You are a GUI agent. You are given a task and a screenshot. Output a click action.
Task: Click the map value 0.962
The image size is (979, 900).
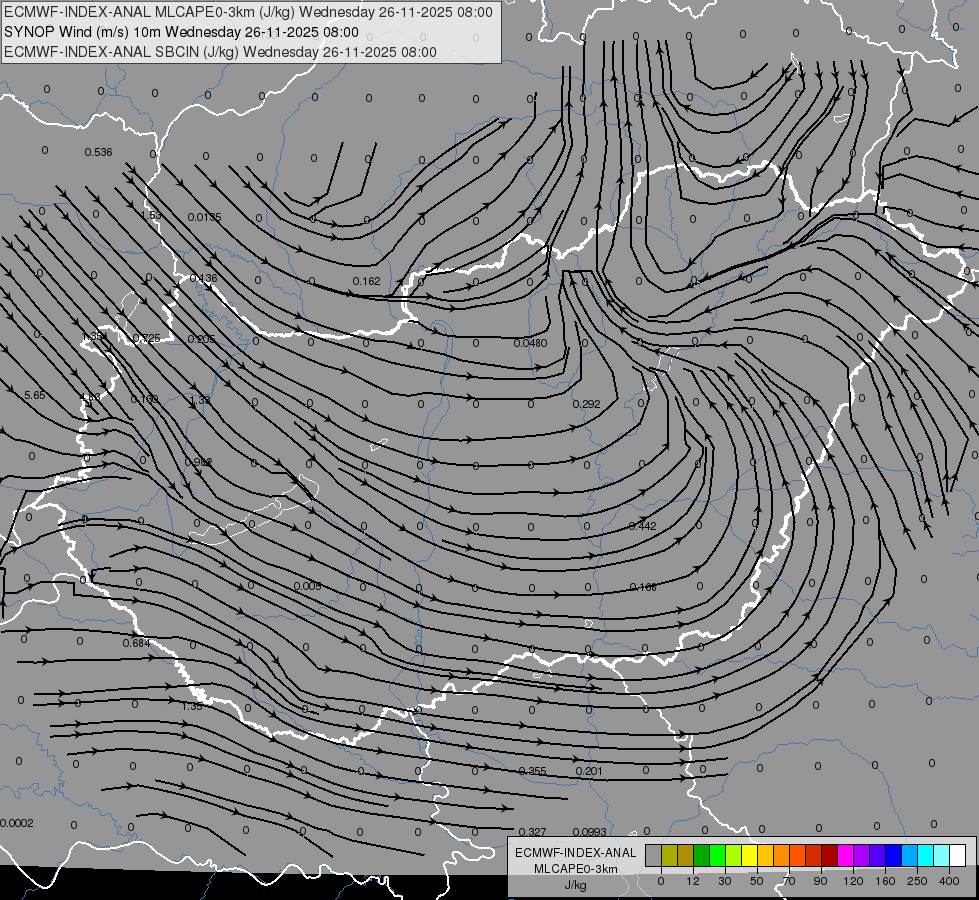tap(199, 462)
